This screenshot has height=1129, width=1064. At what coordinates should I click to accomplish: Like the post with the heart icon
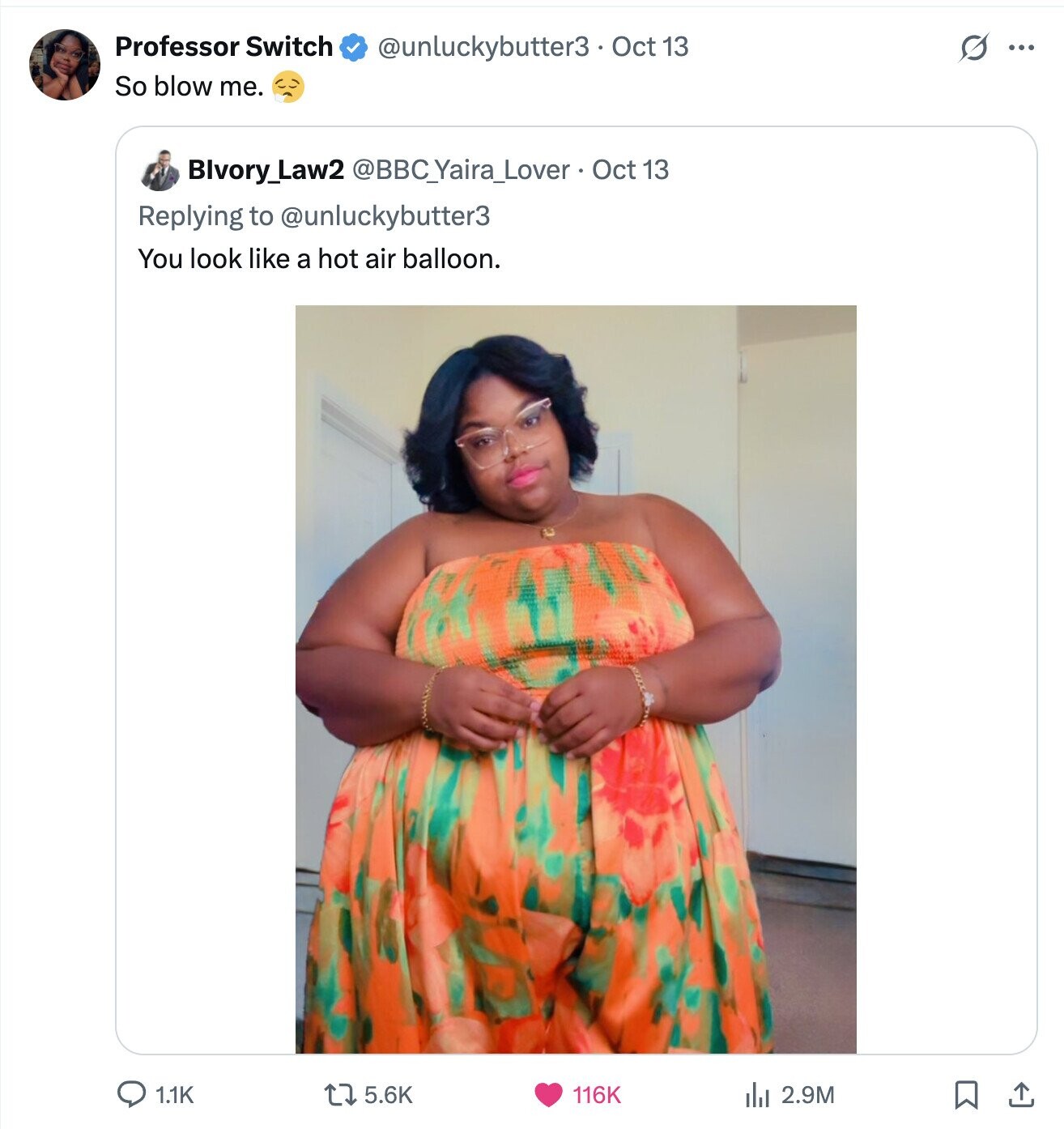tap(548, 1095)
